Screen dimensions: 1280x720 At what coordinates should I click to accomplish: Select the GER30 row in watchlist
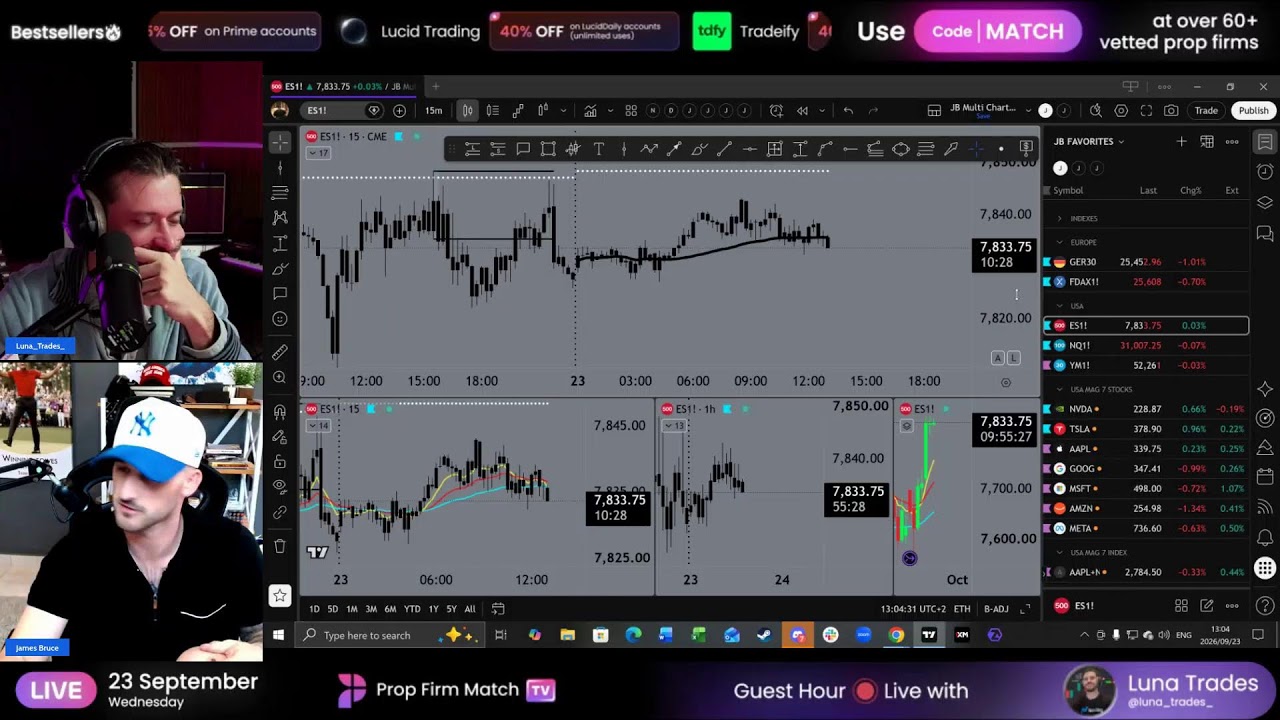click(1146, 262)
